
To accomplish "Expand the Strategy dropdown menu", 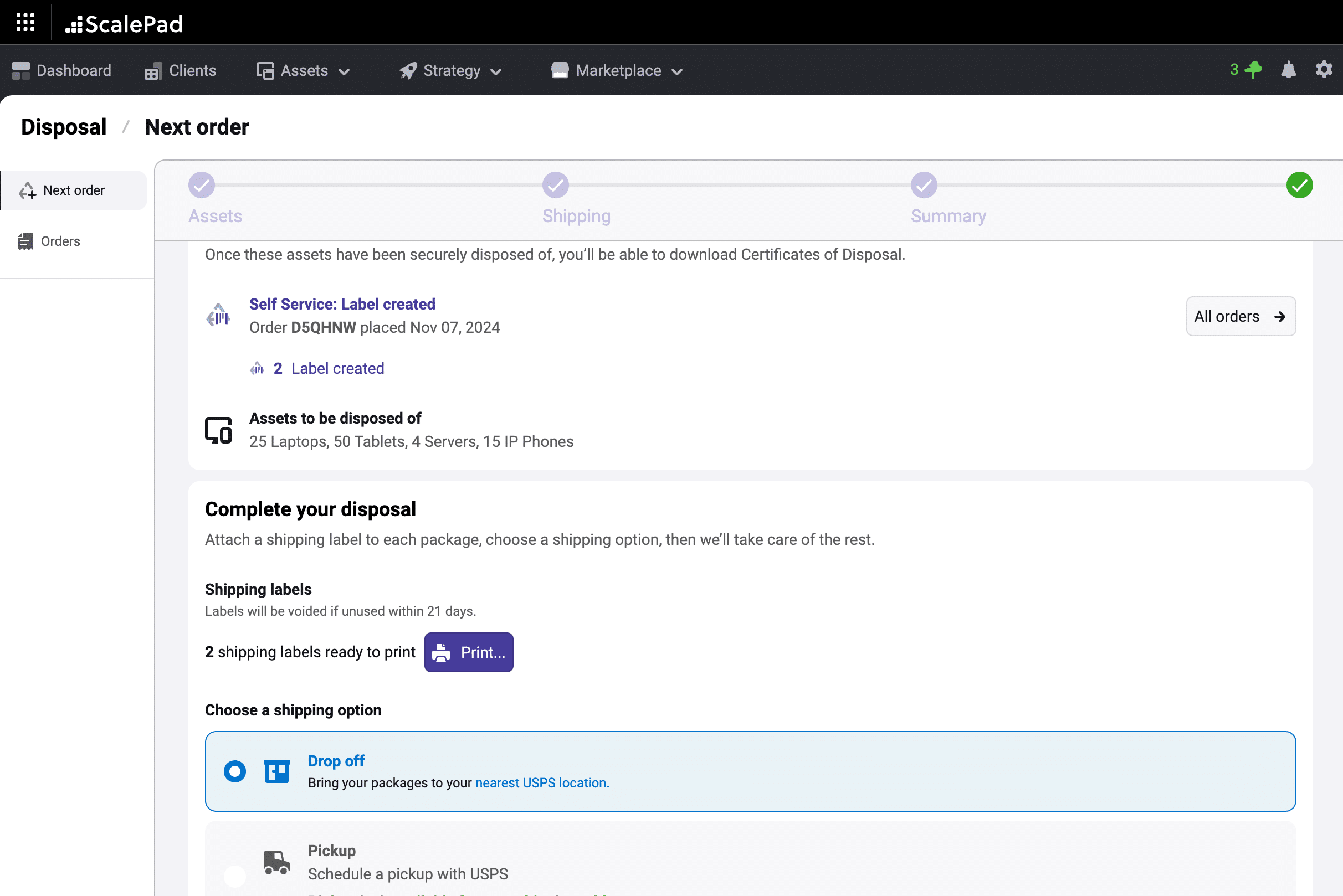I will (x=451, y=71).
